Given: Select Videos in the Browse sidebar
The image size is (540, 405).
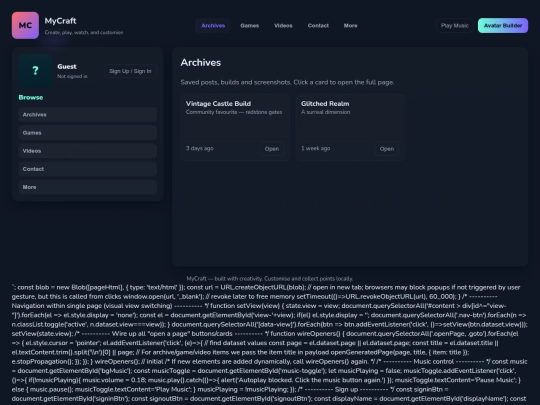Looking at the screenshot, I should click(88, 151).
